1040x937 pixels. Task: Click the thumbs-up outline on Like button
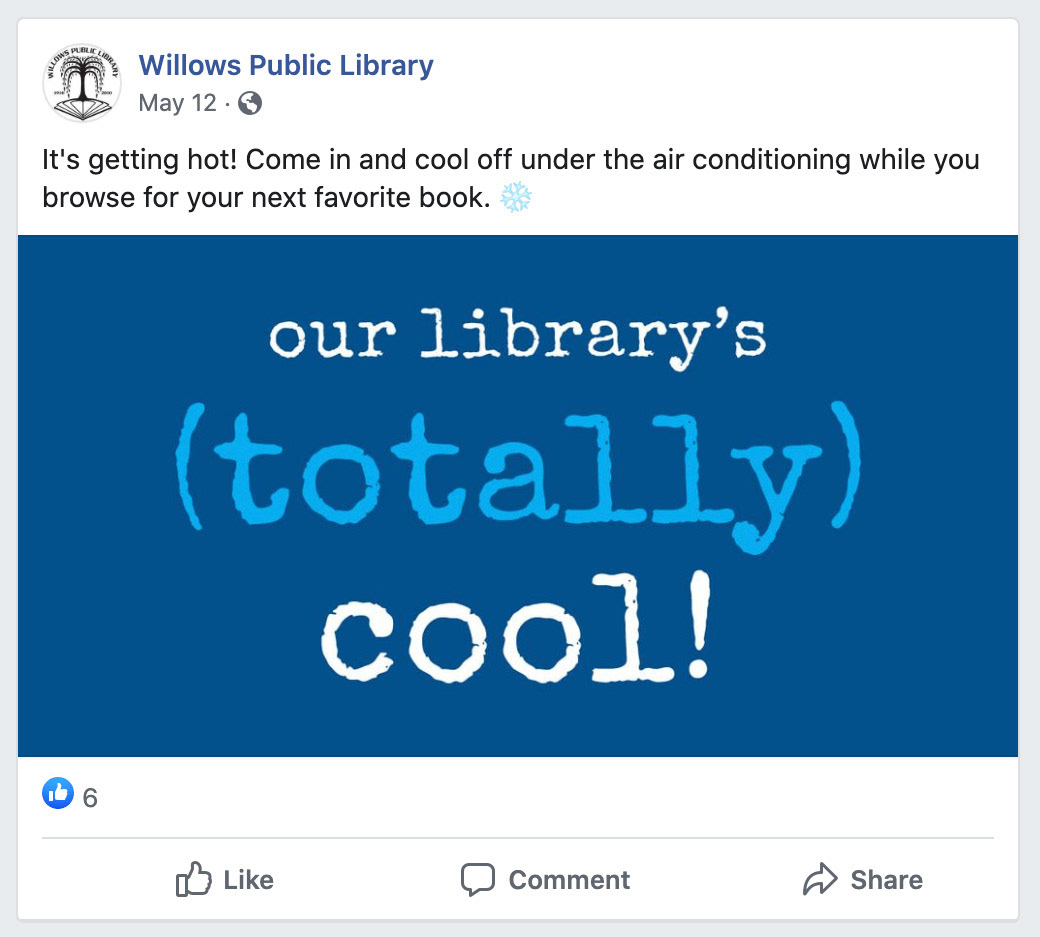(193, 879)
